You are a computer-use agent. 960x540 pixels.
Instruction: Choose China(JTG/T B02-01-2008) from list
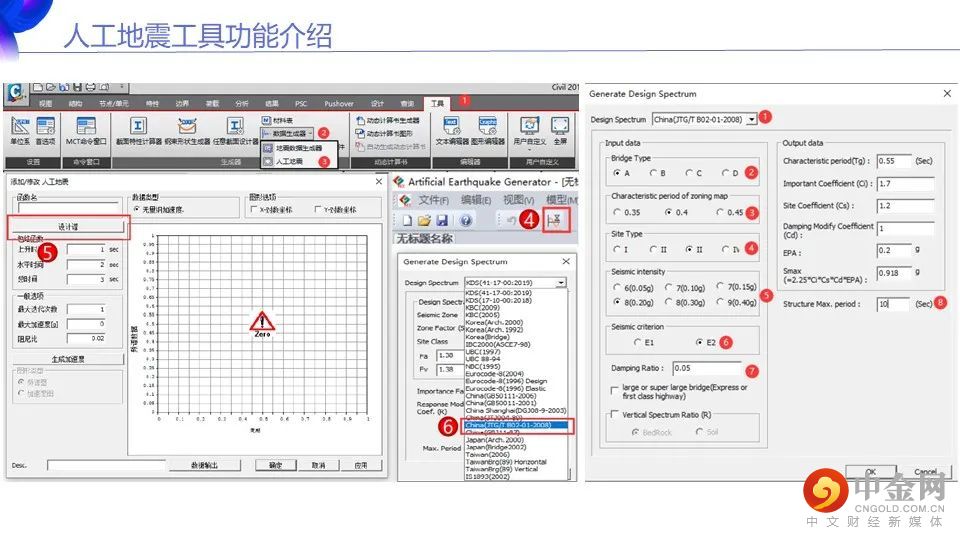click(516, 425)
